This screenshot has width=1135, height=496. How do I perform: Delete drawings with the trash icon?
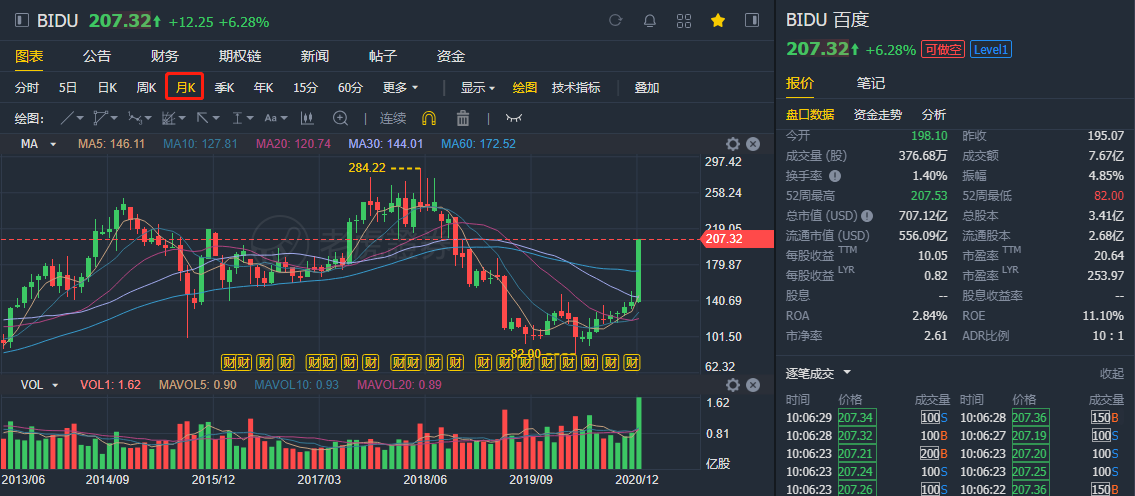point(463,117)
